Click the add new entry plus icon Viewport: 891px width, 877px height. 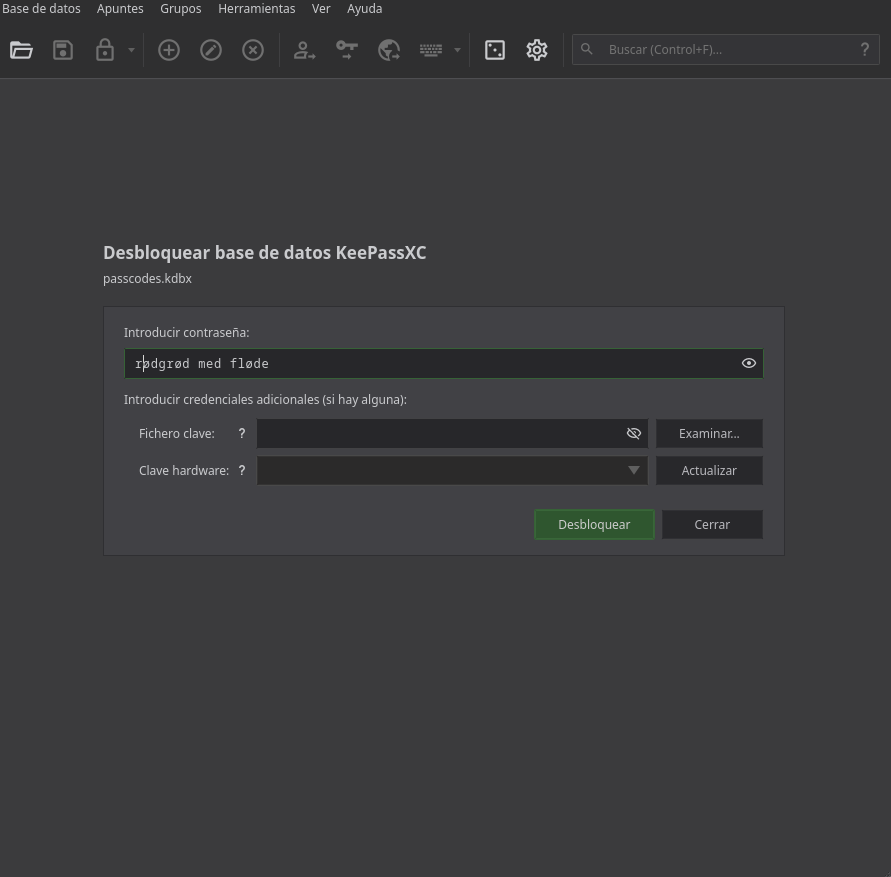point(169,50)
